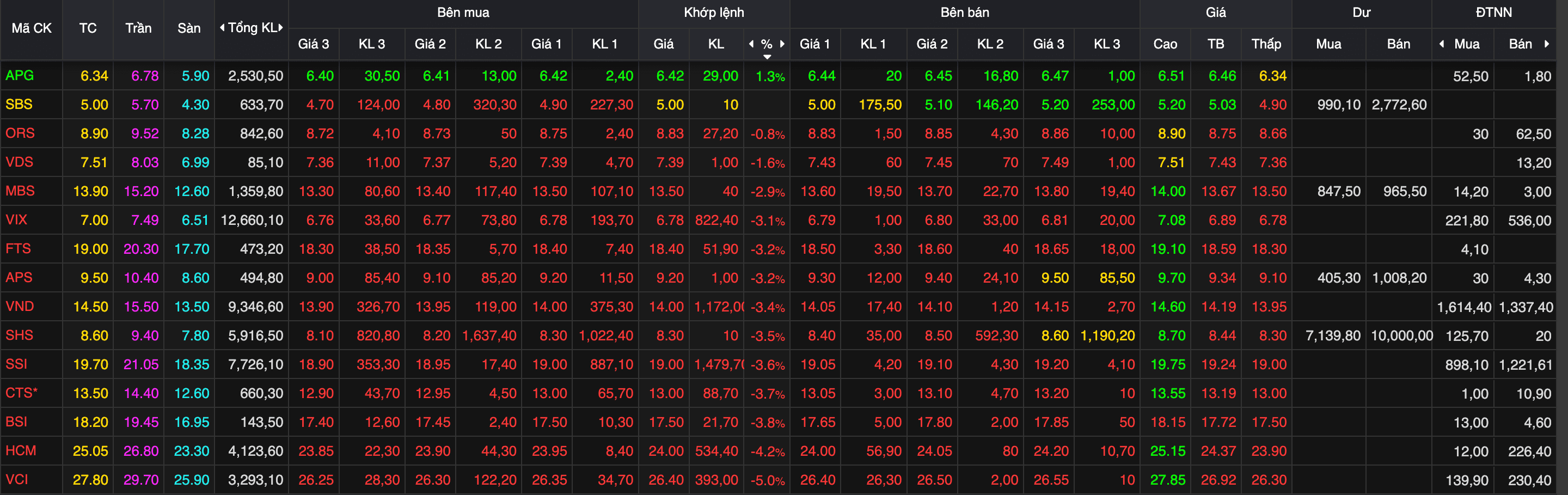Click FTS high price 19.10
1568x495 pixels.
1168,249
